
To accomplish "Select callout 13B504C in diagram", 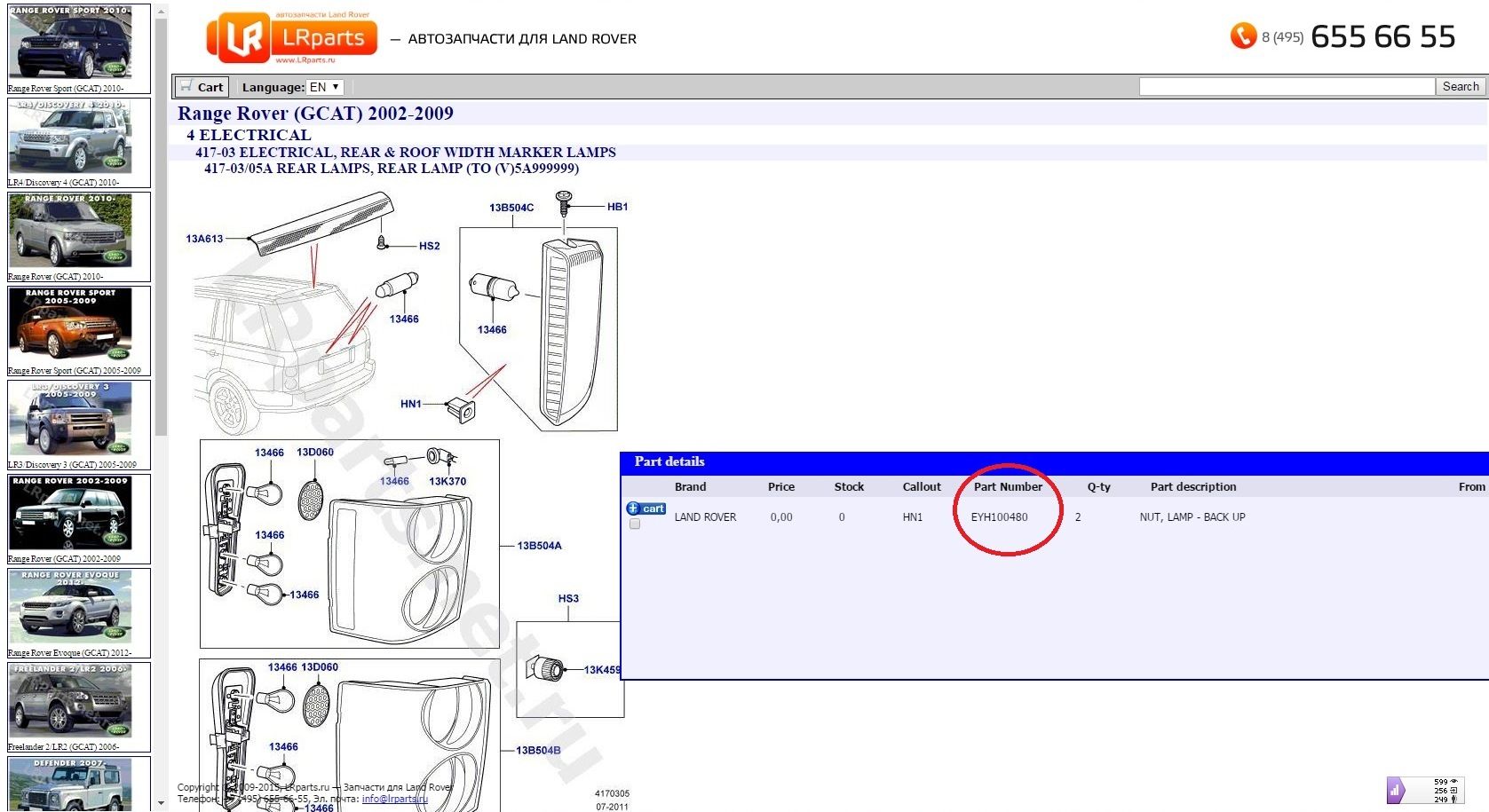I will pyautogui.click(x=511, y=208).
